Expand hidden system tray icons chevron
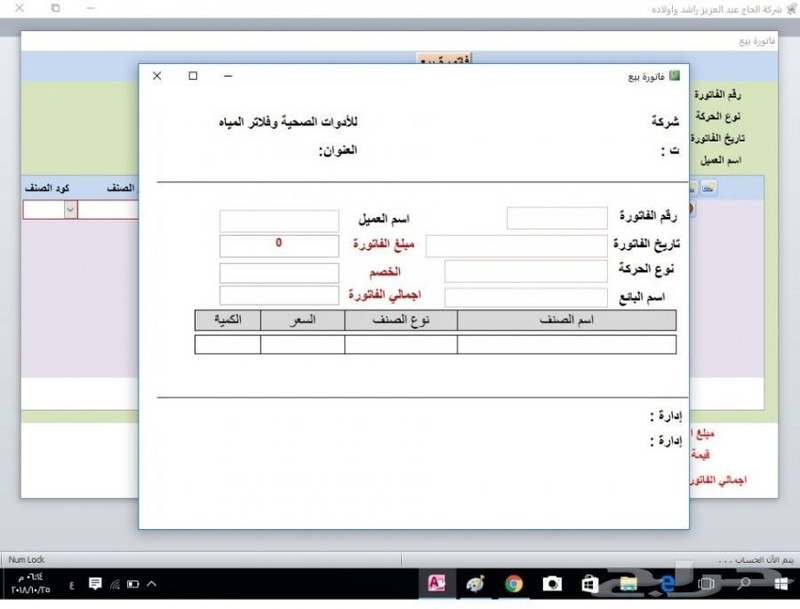800x609 pixels. [152, 583]
